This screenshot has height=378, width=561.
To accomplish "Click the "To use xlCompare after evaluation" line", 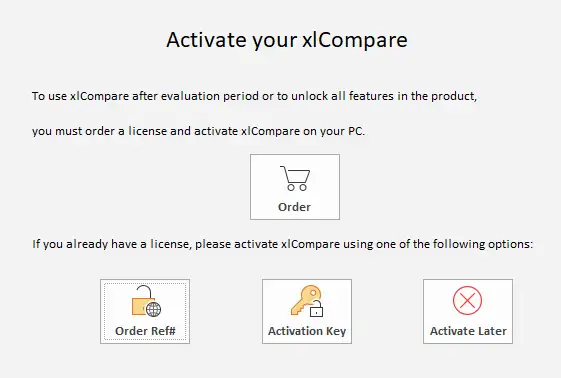I will pos(254,96).
